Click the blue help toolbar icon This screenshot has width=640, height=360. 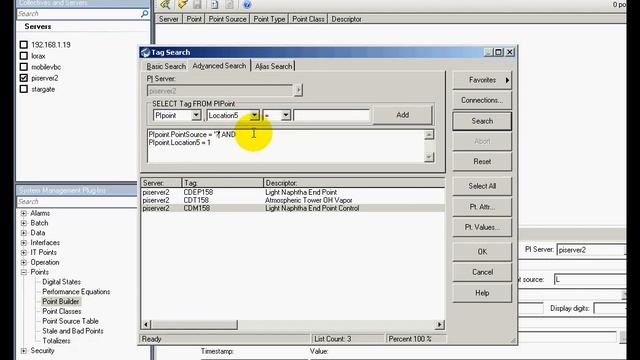247,4
